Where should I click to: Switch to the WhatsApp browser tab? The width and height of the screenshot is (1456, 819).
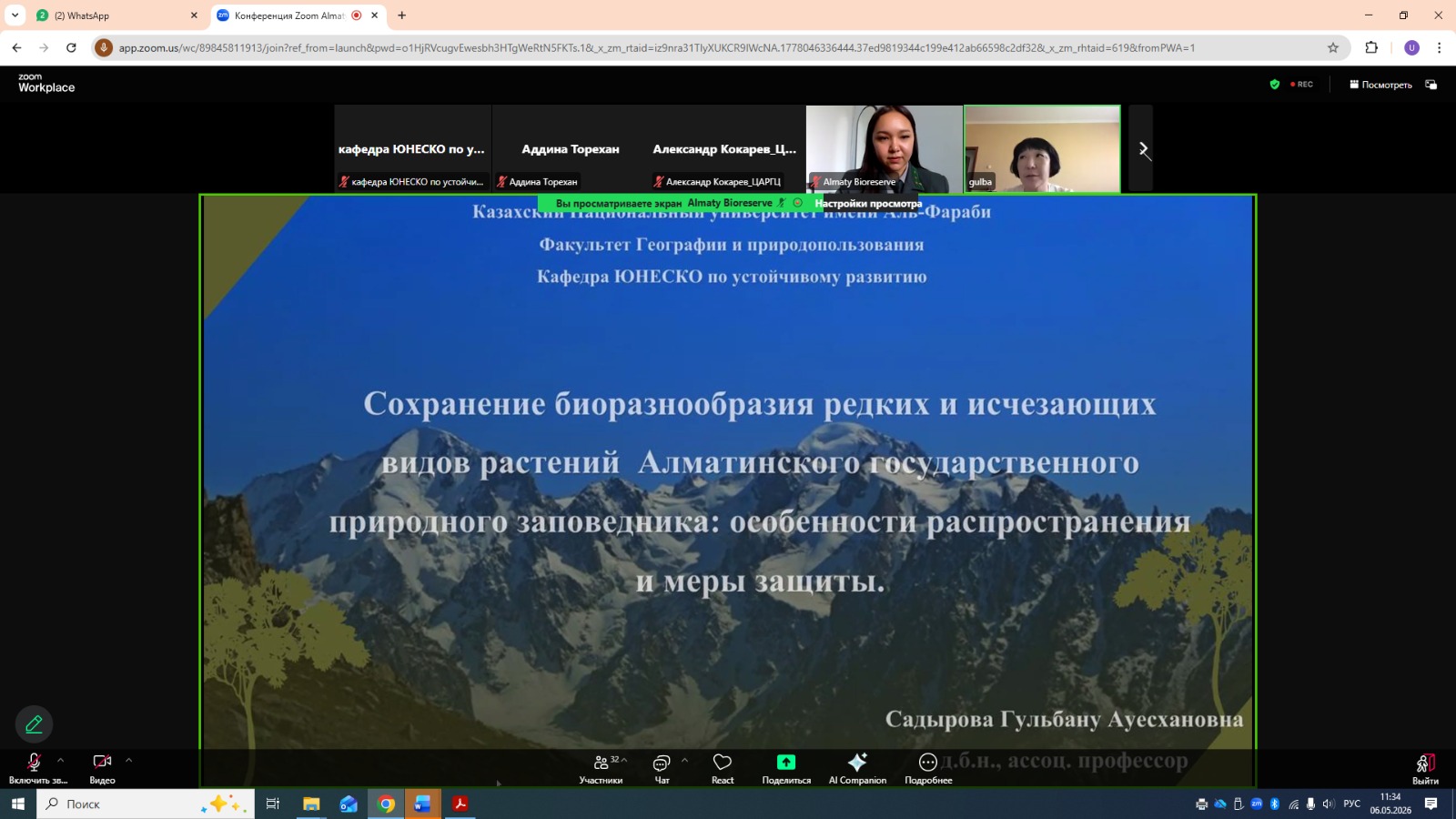pyautogui.click(x=116, y=15)
